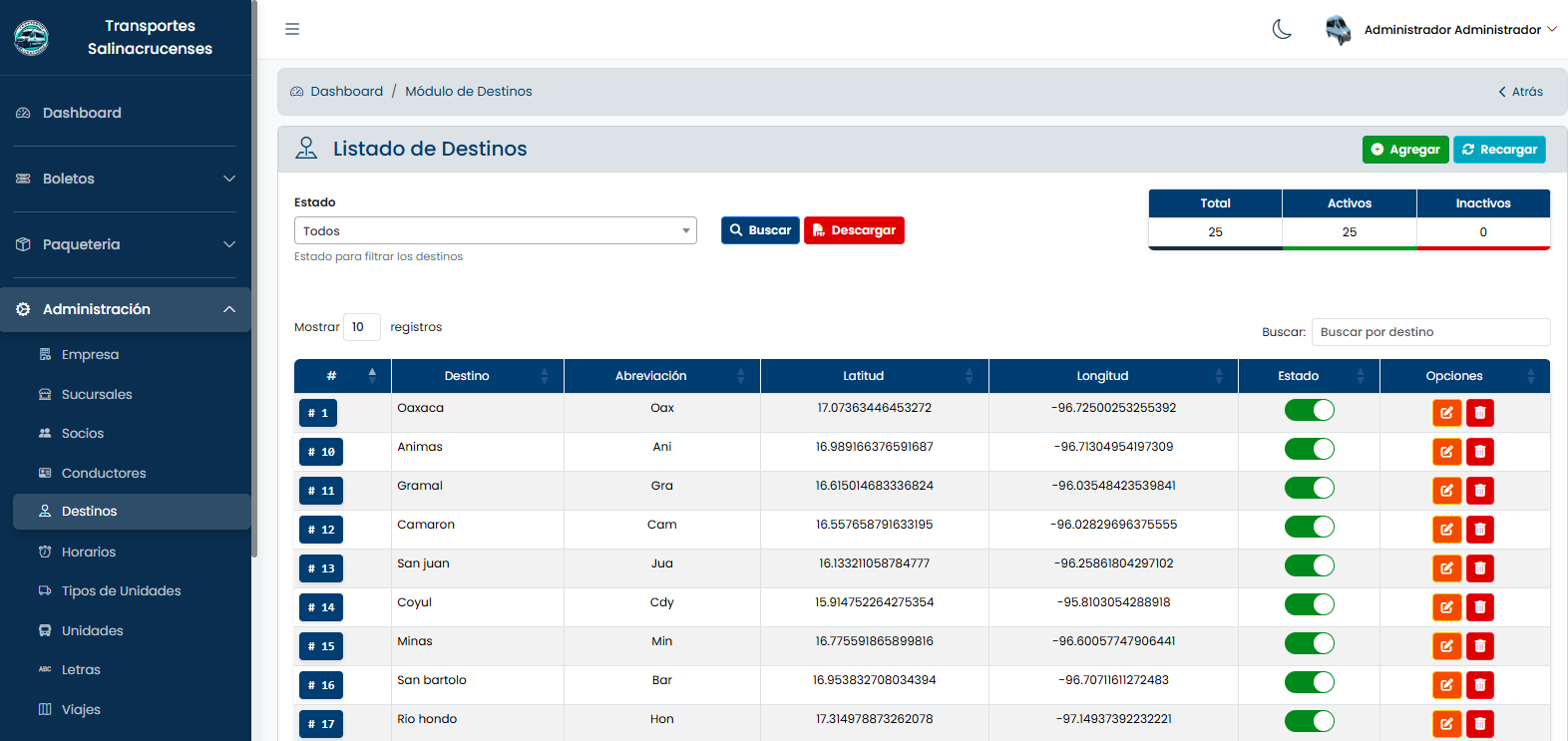Click the sidebar vertical scrollbar

point(254,279)
